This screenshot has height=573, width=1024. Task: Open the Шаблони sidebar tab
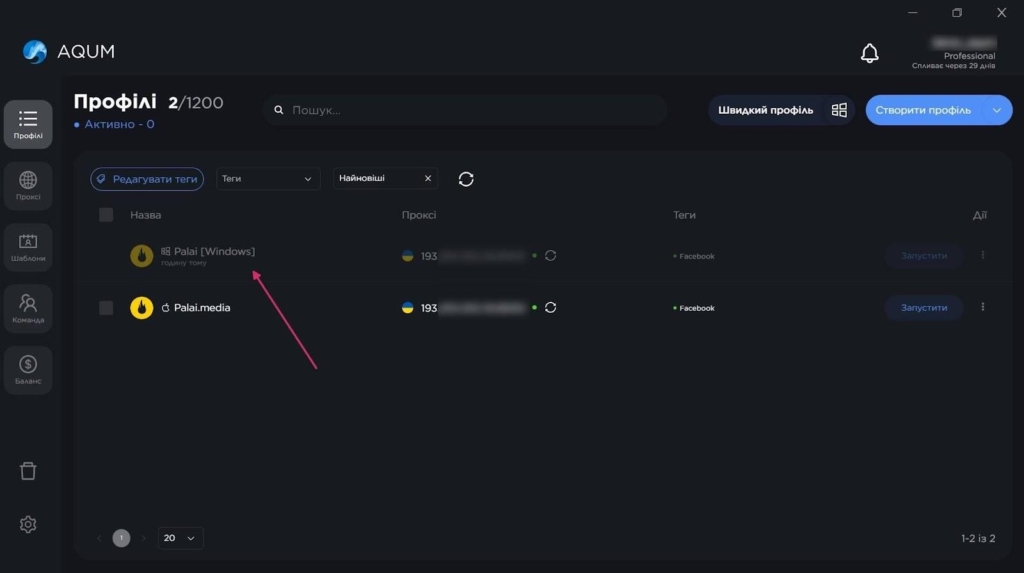[x=28, y=247]
